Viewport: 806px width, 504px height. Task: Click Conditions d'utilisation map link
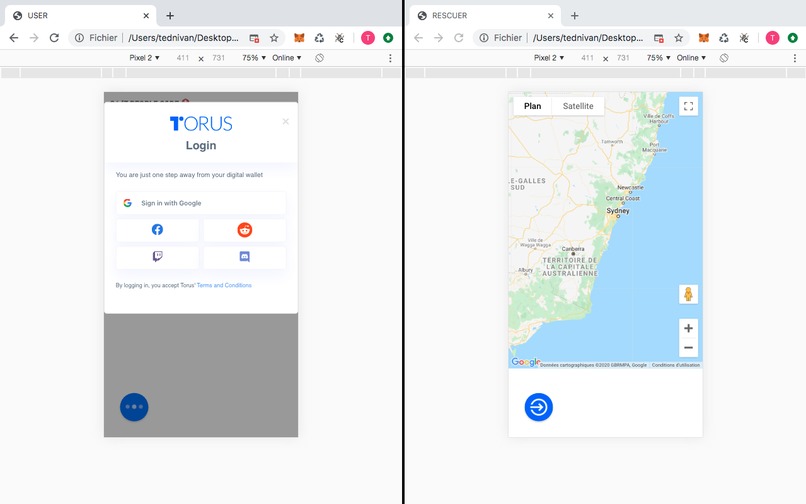(x=675, y=365)
